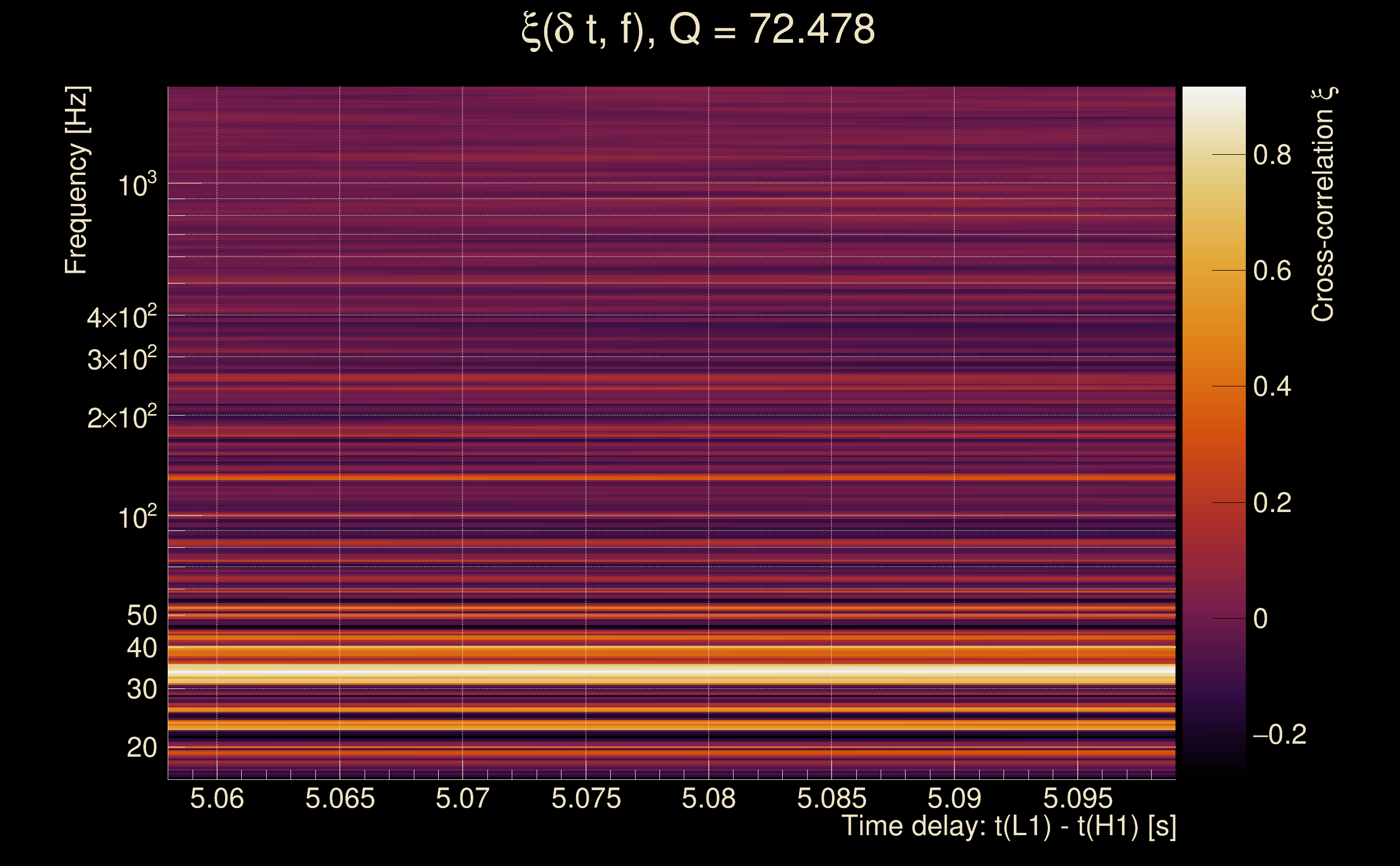
Task: Click the 50 Hz frequency tick label
Action: click(141, 616)
